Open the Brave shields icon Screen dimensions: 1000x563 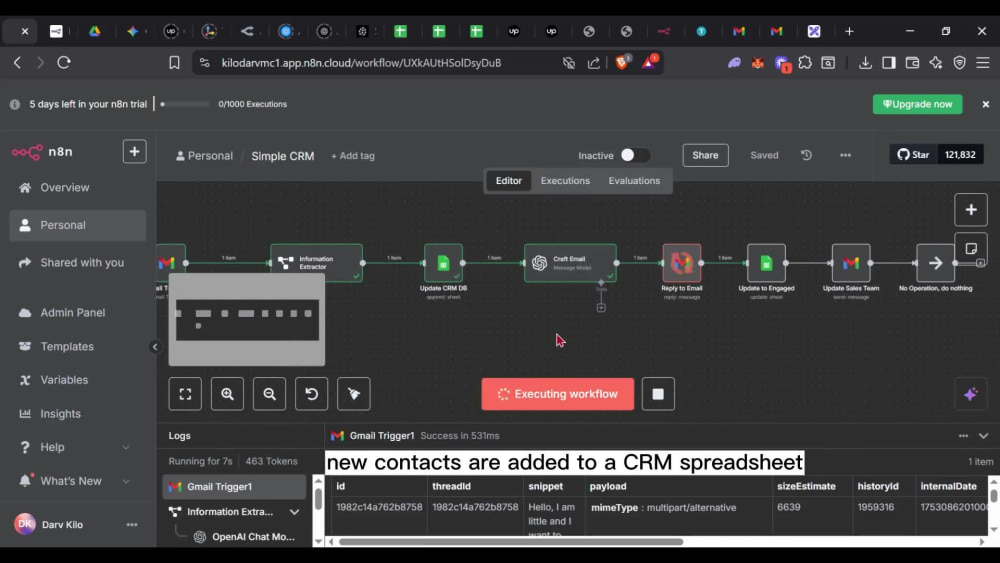[622, 62]
